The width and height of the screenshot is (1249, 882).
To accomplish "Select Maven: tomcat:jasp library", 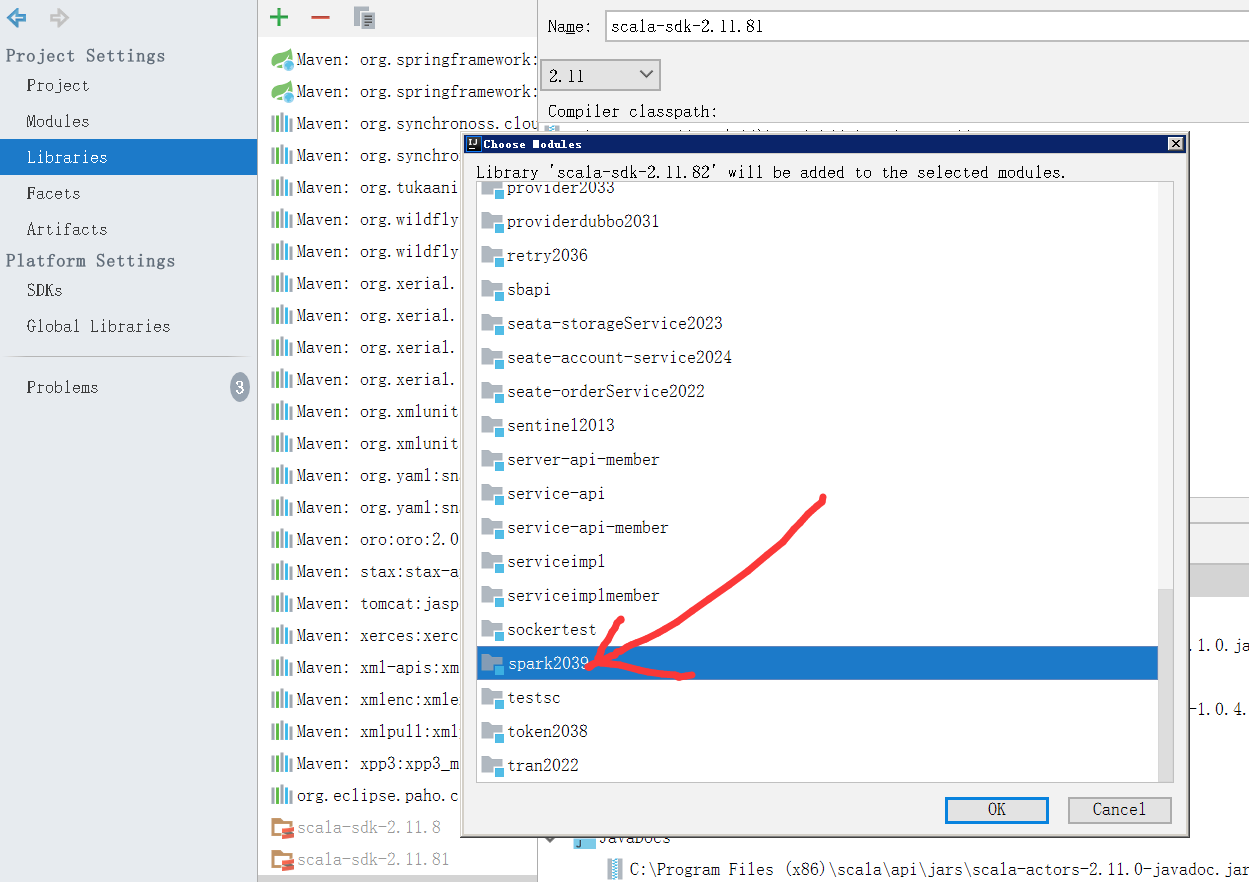I will click(365, 604).
